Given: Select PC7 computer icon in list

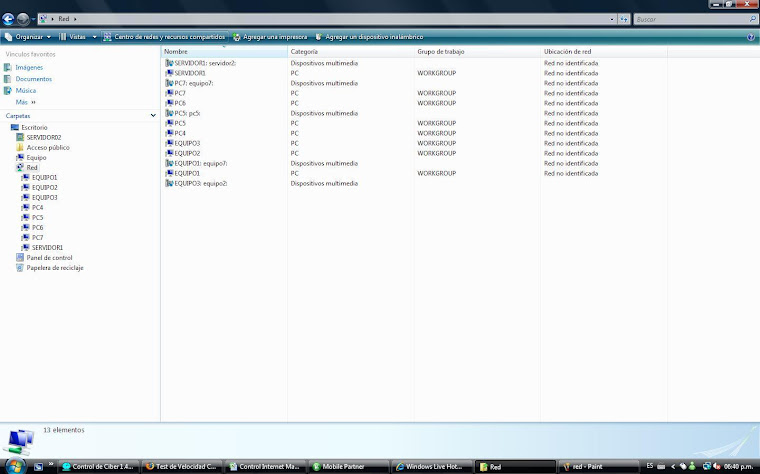Looking at the screenshot, I should pyautogui.click(x=169, y=93).
